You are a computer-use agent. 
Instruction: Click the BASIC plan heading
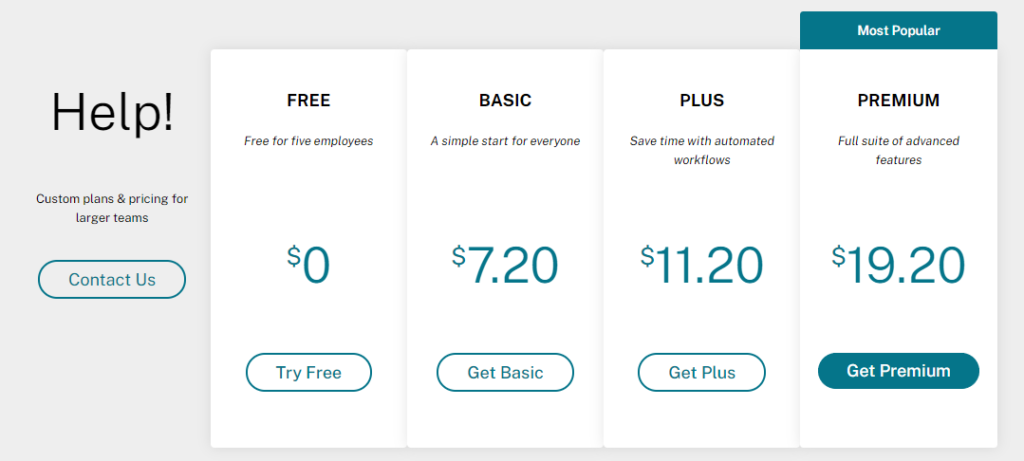pos(505,101)
